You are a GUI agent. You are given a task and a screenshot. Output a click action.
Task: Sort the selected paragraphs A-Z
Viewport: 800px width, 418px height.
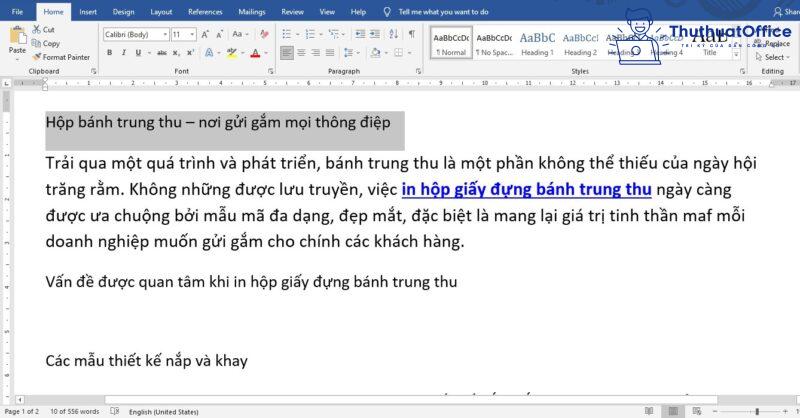point(393,34)
